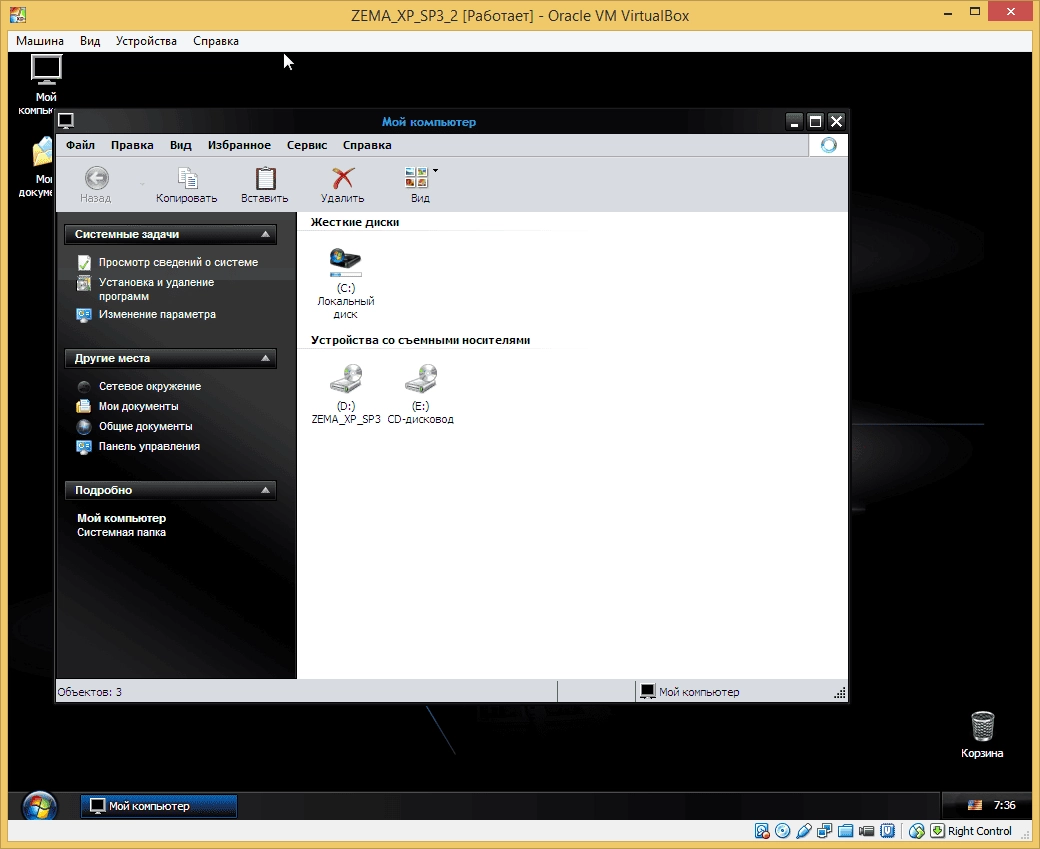This screenshot has width=1040, height=849.
Task: Open VirtualBox Вид menu
Action: tap(90, 41)
